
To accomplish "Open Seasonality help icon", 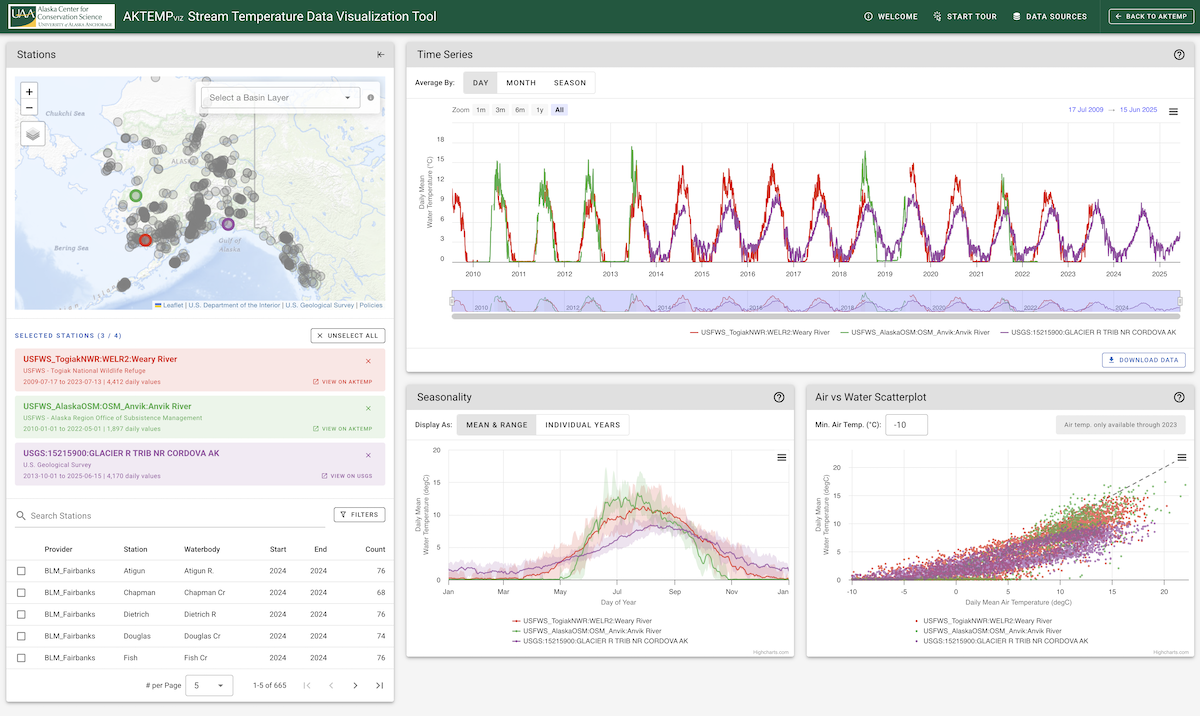I will 778,397.
